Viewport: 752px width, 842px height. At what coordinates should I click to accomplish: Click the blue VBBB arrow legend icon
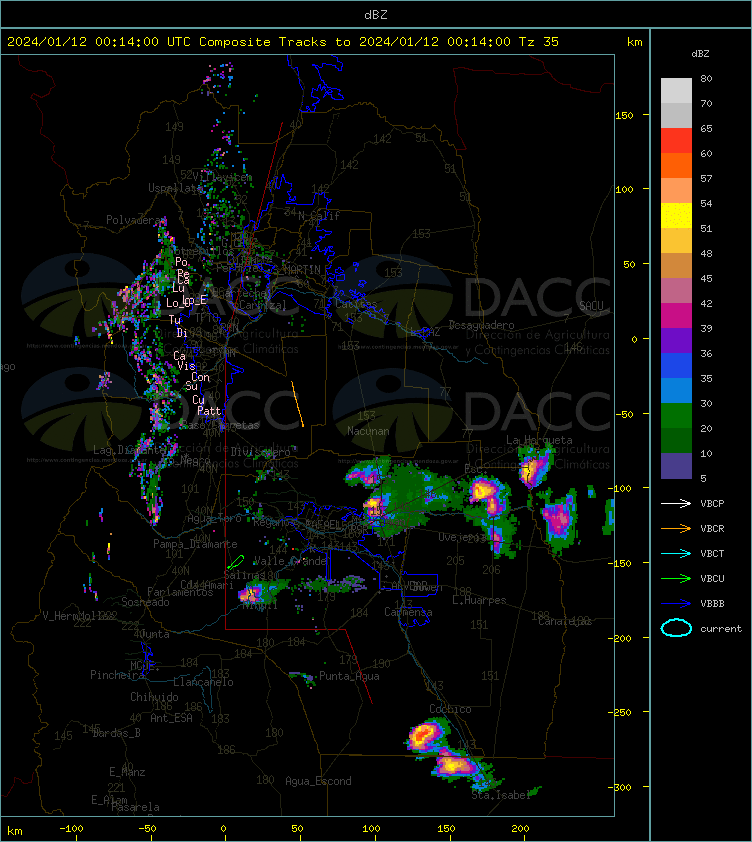click(x=676, y=604)
